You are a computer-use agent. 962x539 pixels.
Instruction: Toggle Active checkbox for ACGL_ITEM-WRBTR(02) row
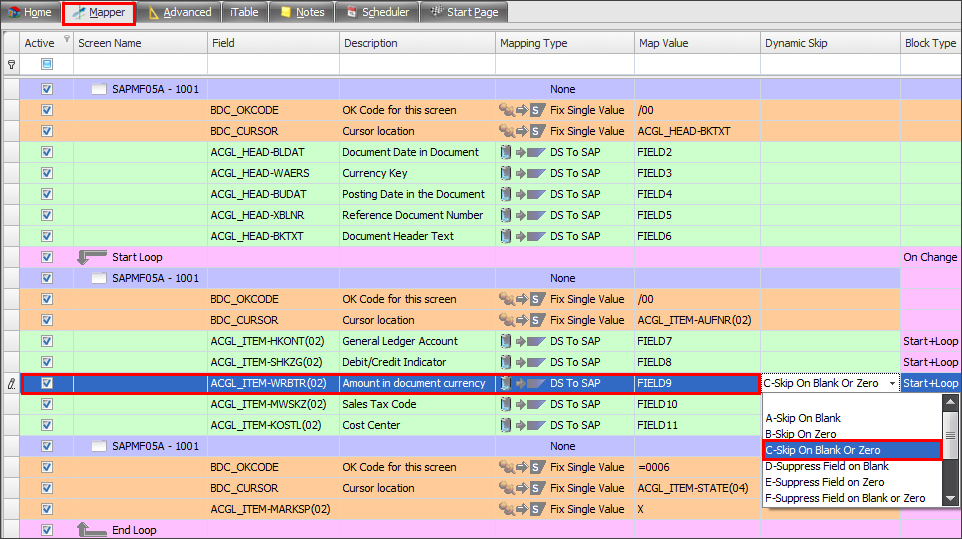(x=47, y=383)
